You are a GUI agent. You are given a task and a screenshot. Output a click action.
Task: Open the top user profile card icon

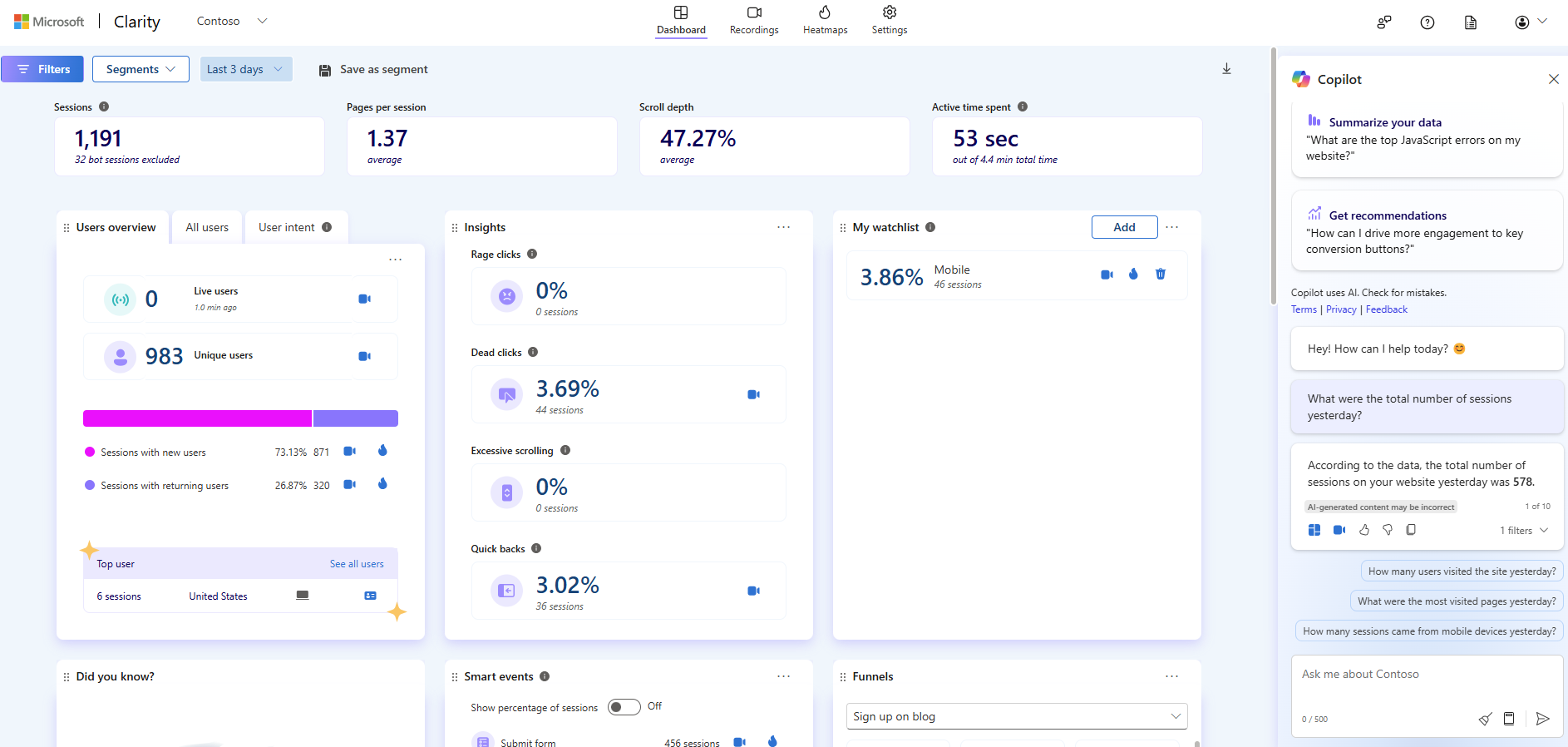[x=370, y=596]
